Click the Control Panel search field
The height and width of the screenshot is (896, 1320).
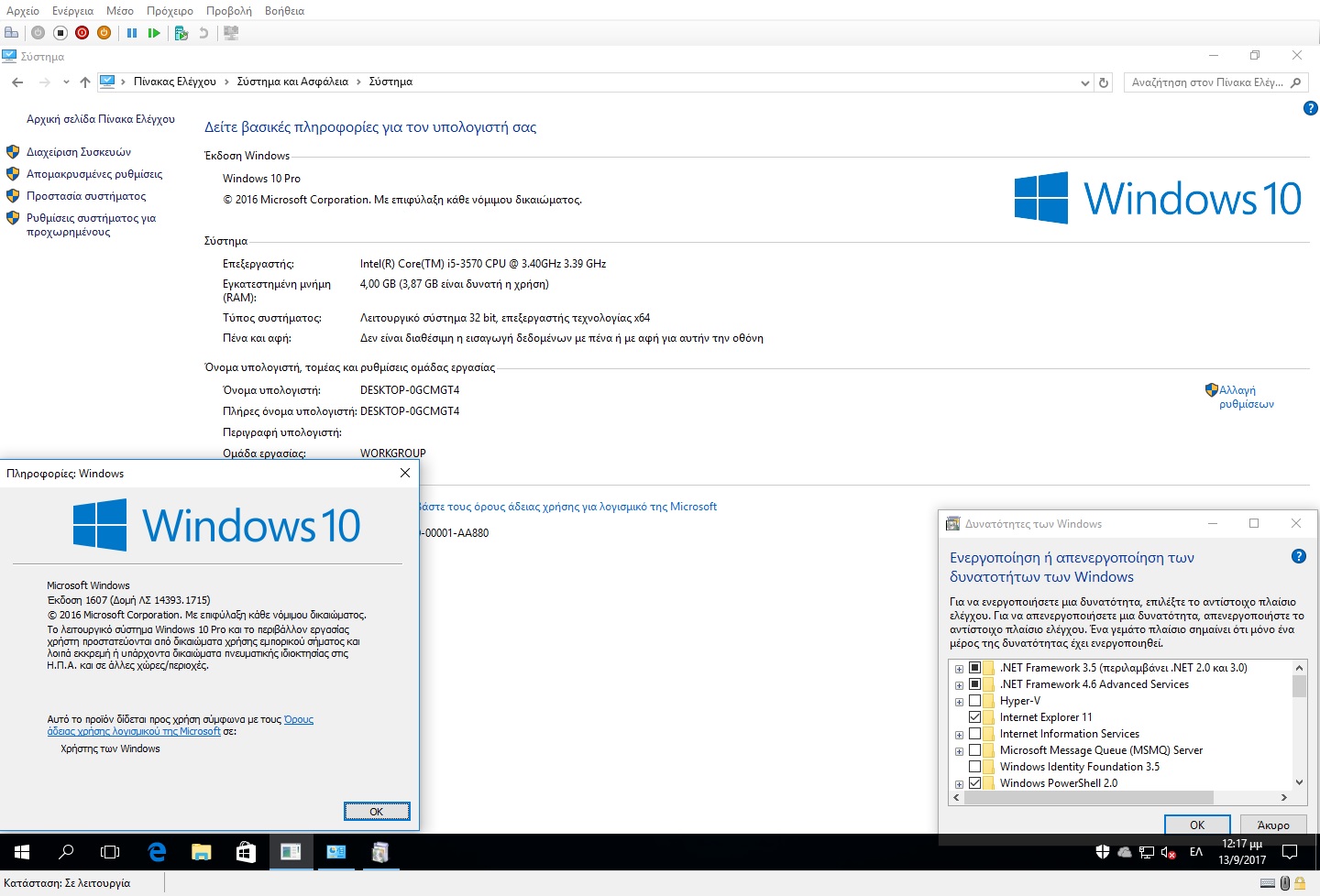(x=1215, y=82)
